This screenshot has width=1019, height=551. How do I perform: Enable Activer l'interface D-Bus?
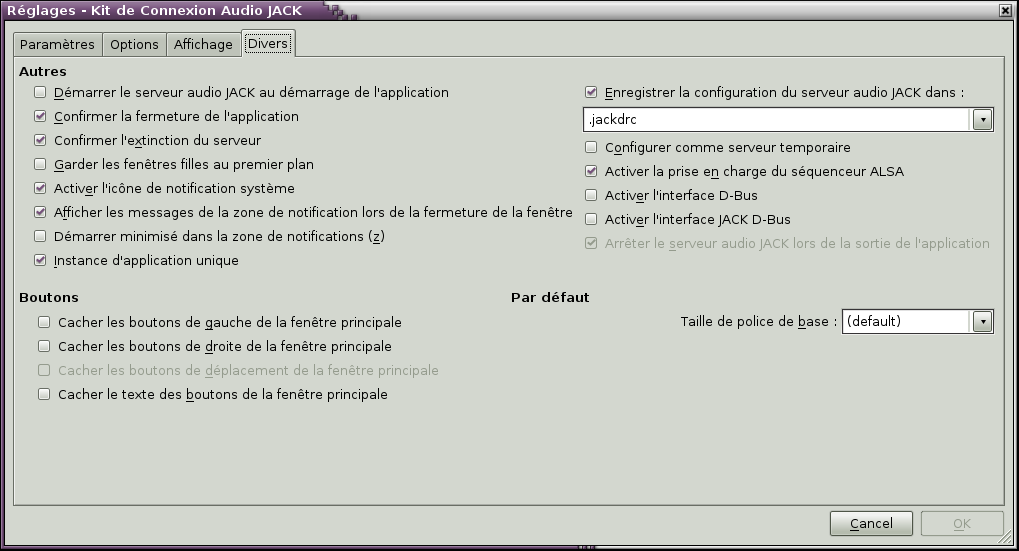tap(591, 196)
